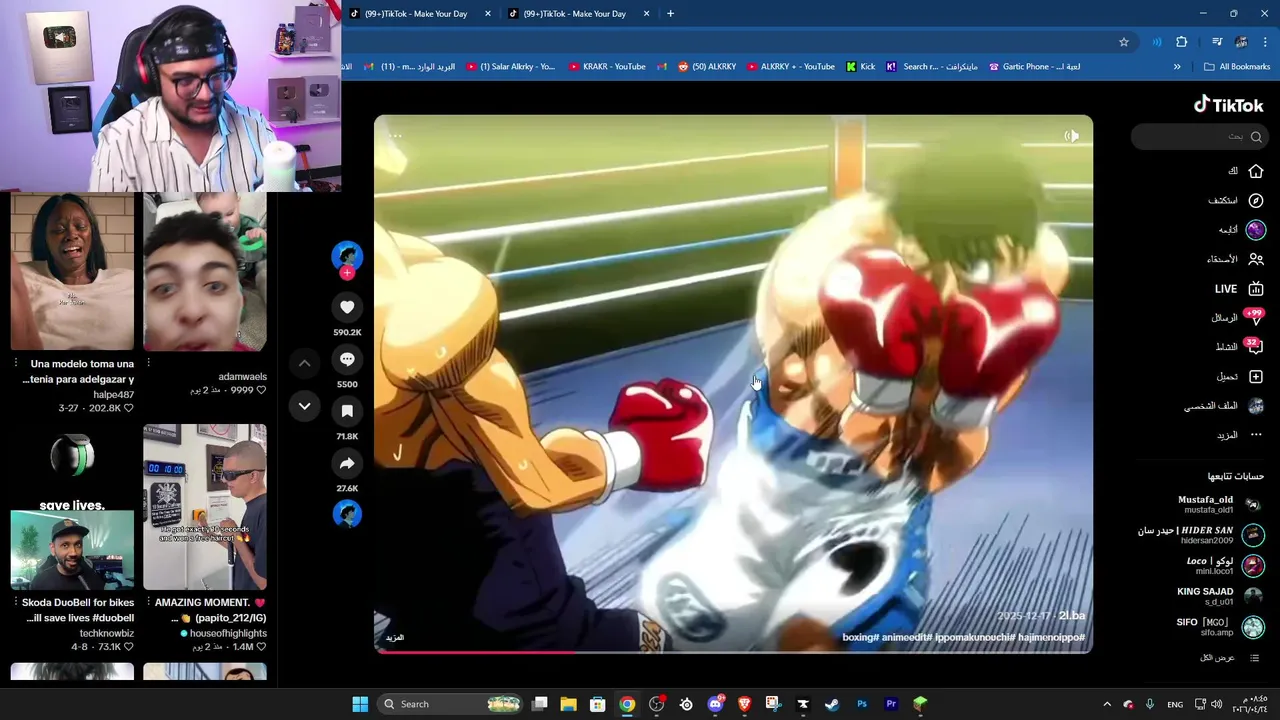Follow creator using red plus badge
This screenshot has height=720, width=1280.
click(x=347, y=273)
